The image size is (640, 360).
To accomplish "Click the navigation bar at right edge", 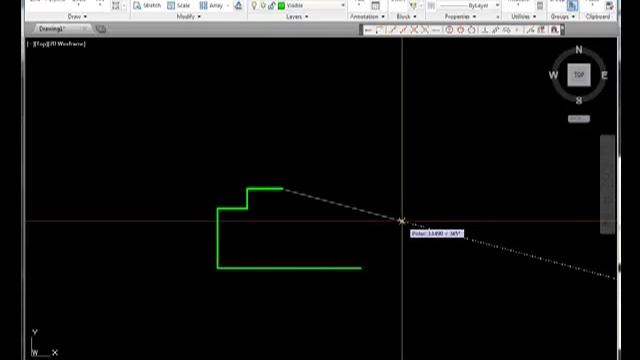I will click(x=607, y=184).
